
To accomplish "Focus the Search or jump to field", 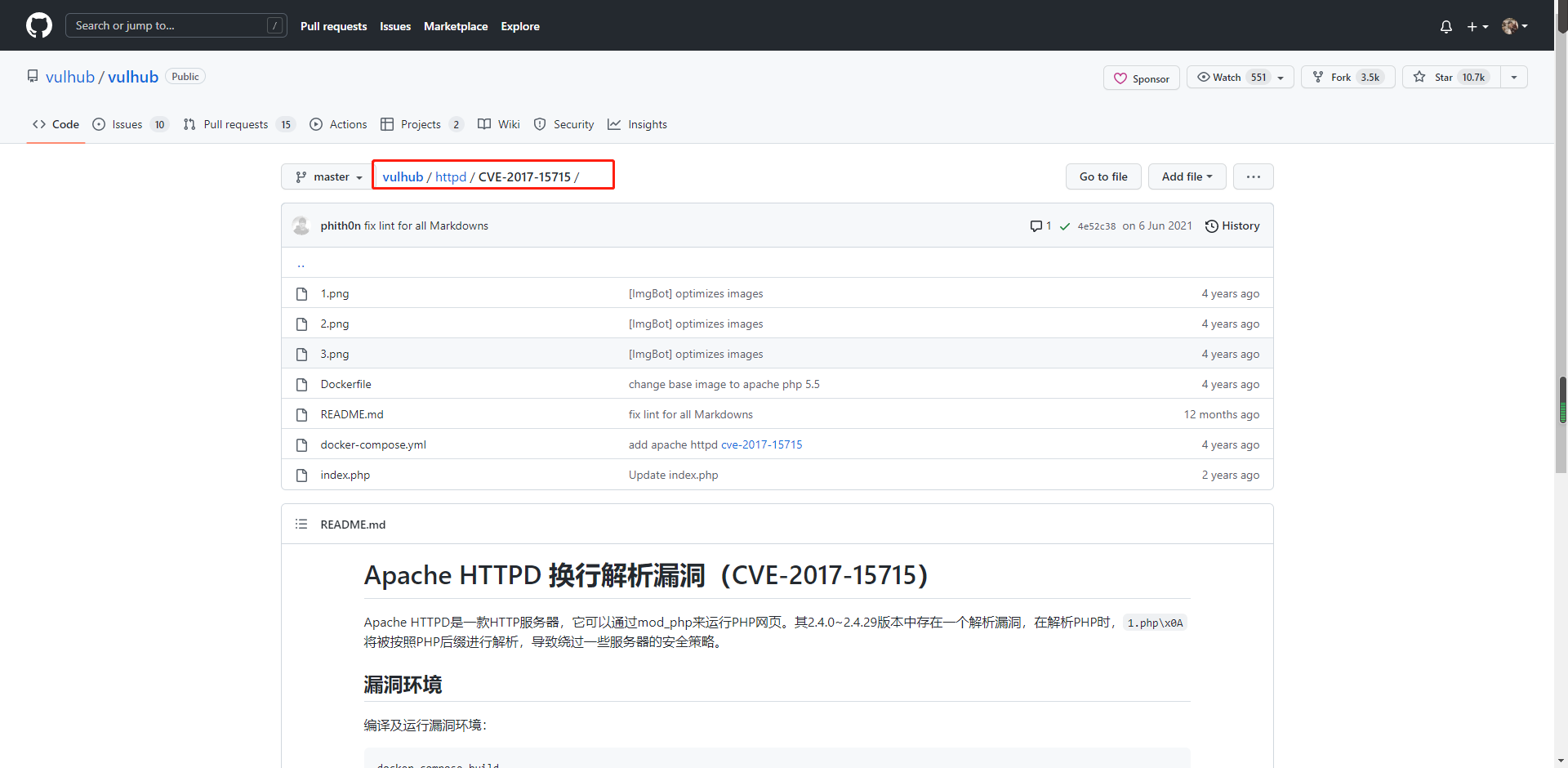I will [x=176, y=25].
